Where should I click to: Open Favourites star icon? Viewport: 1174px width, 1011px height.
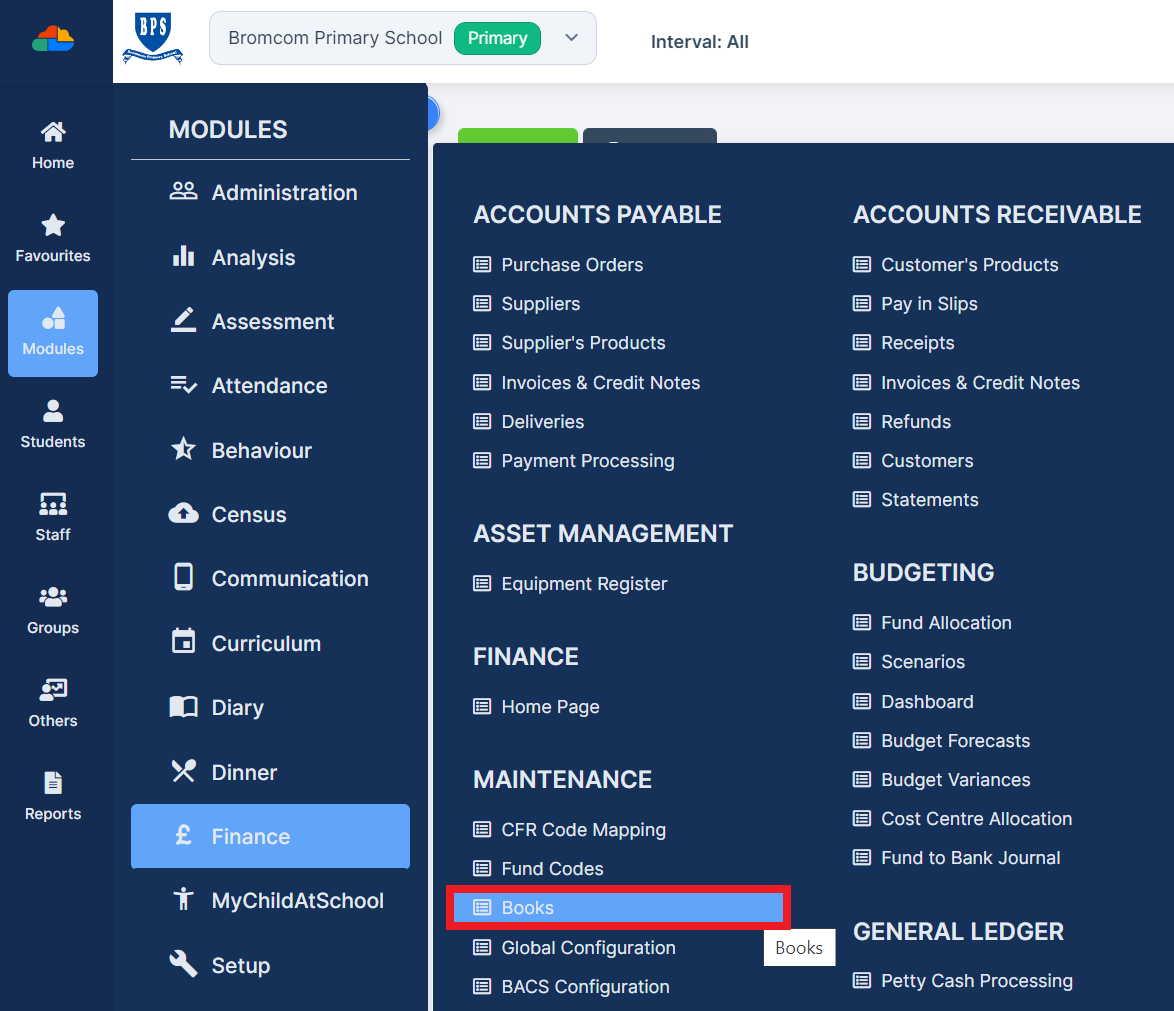click(52, 225)
